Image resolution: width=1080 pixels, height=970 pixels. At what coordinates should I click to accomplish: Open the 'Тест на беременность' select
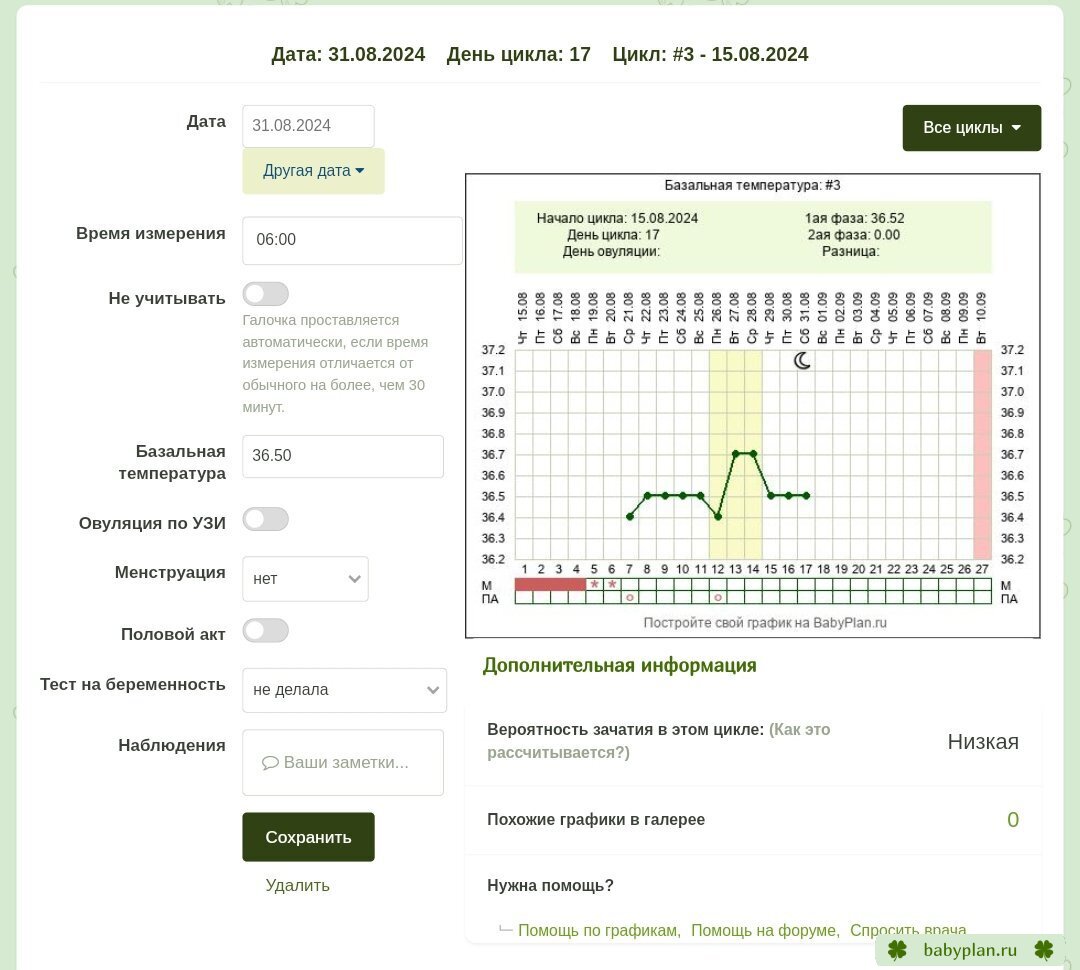(344, 690)
